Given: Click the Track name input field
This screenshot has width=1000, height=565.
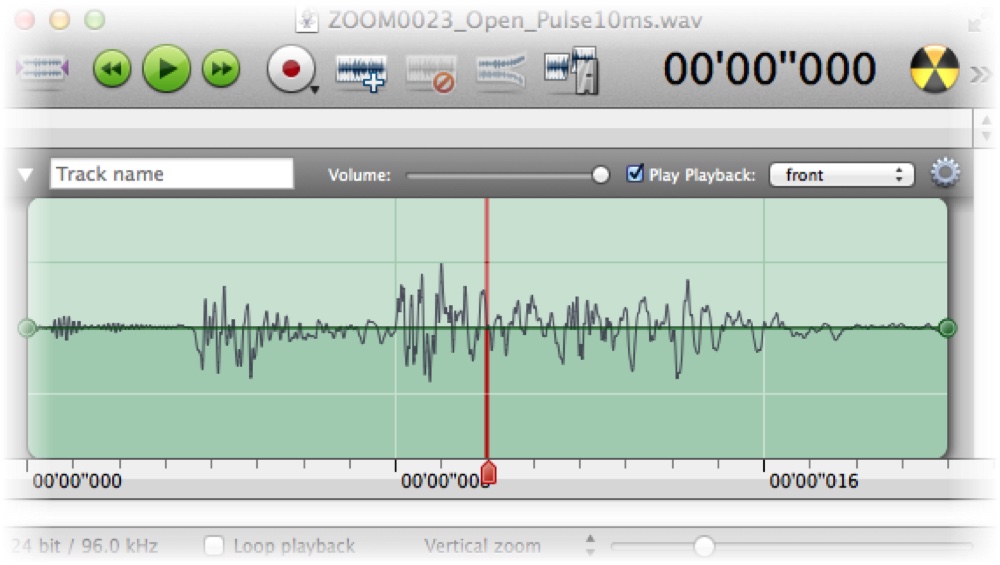Looking at the screenshot, I should point(172,173).
